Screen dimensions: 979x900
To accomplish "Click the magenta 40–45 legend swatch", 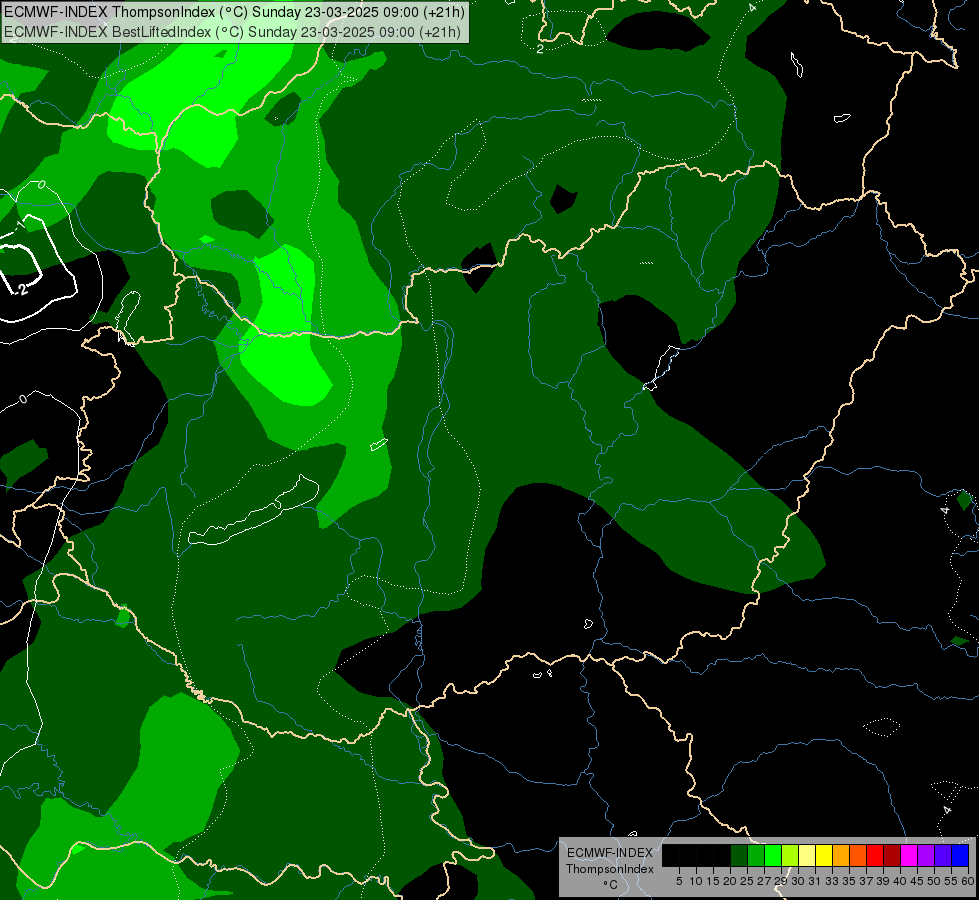I will pyautogui.click(x=908, y=855).
